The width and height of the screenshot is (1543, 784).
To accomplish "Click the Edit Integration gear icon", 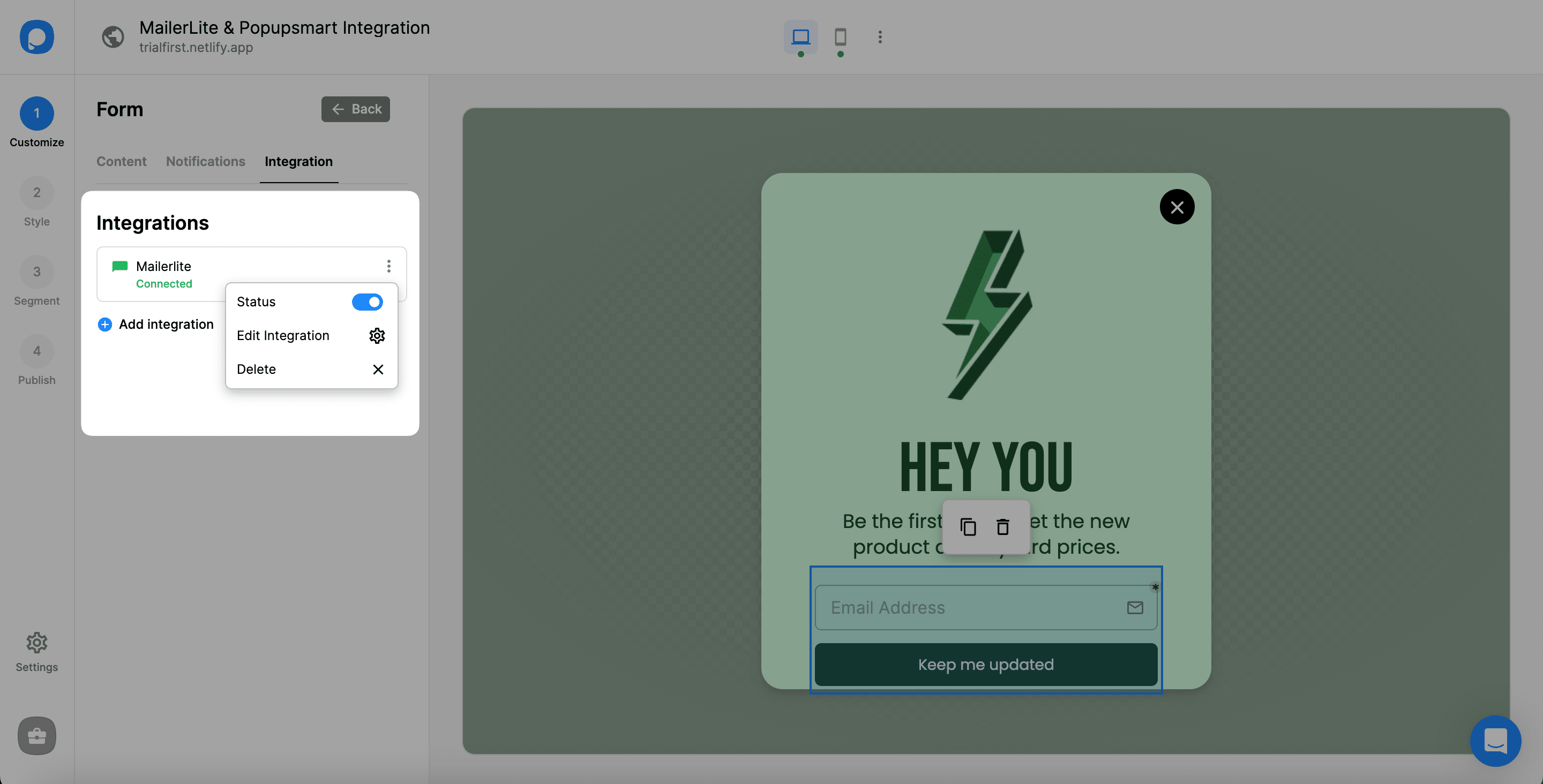I will 377,335.
